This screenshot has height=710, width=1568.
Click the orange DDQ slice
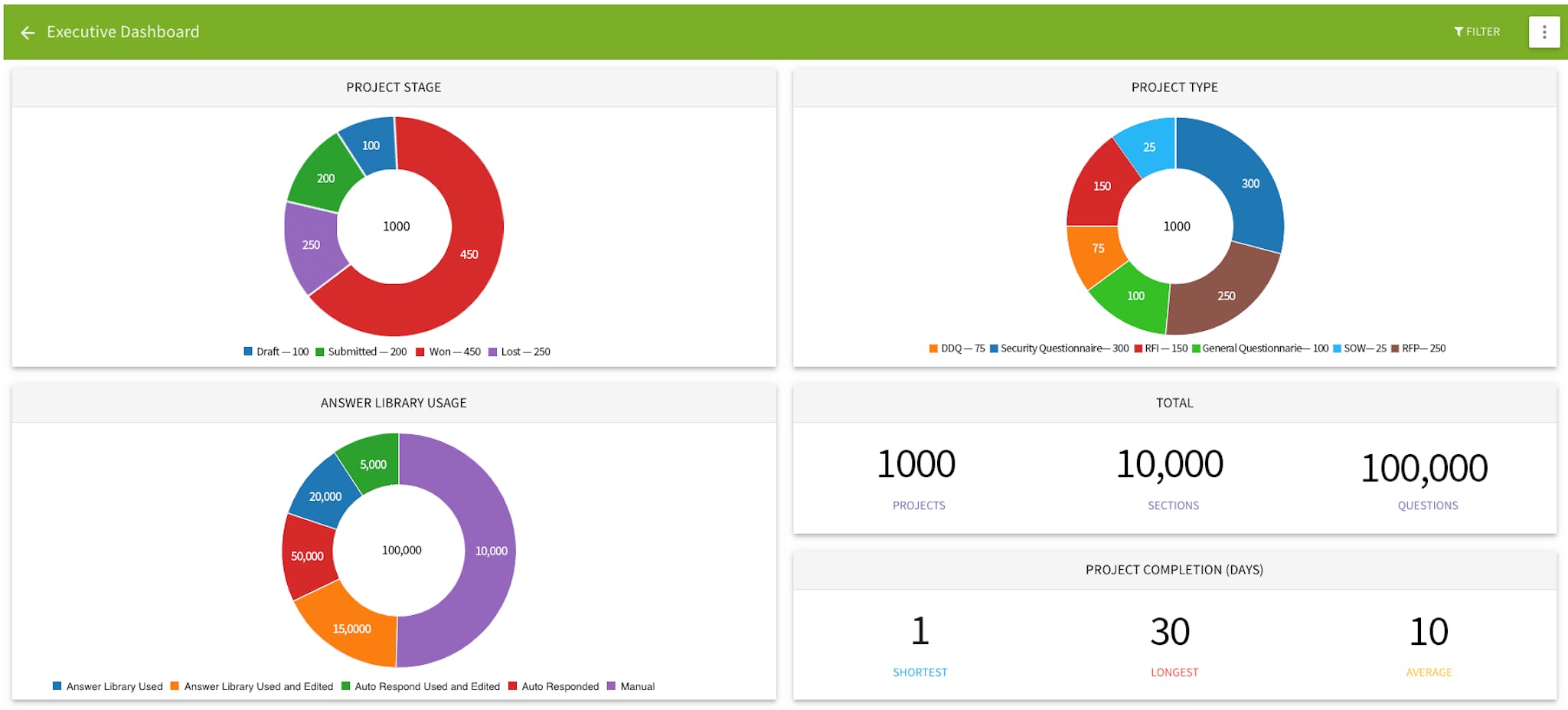1099,248
